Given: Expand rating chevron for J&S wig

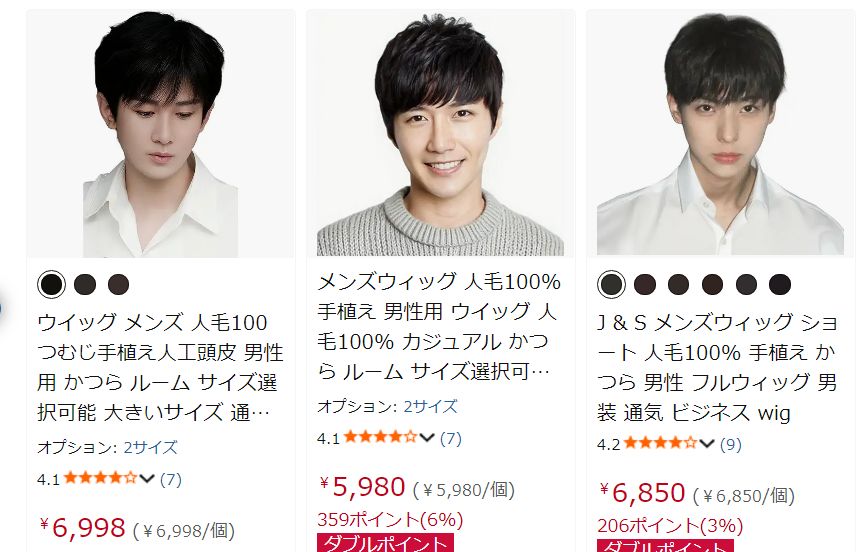Looking at the screenshot, I should (x=707, y=444).
